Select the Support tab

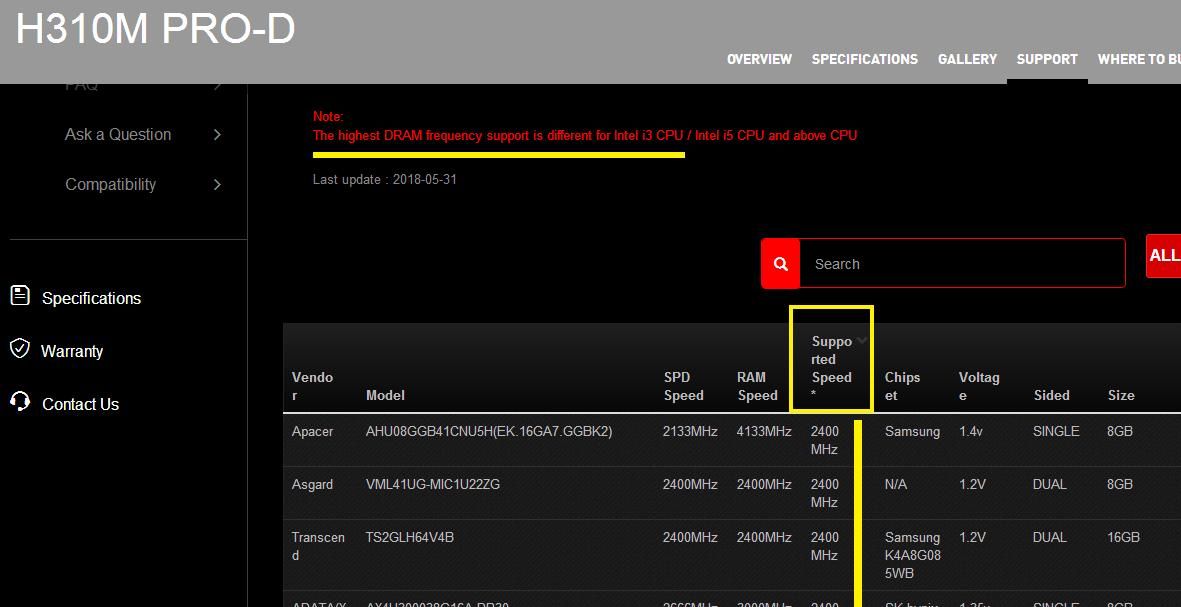tap(1047, 59)
